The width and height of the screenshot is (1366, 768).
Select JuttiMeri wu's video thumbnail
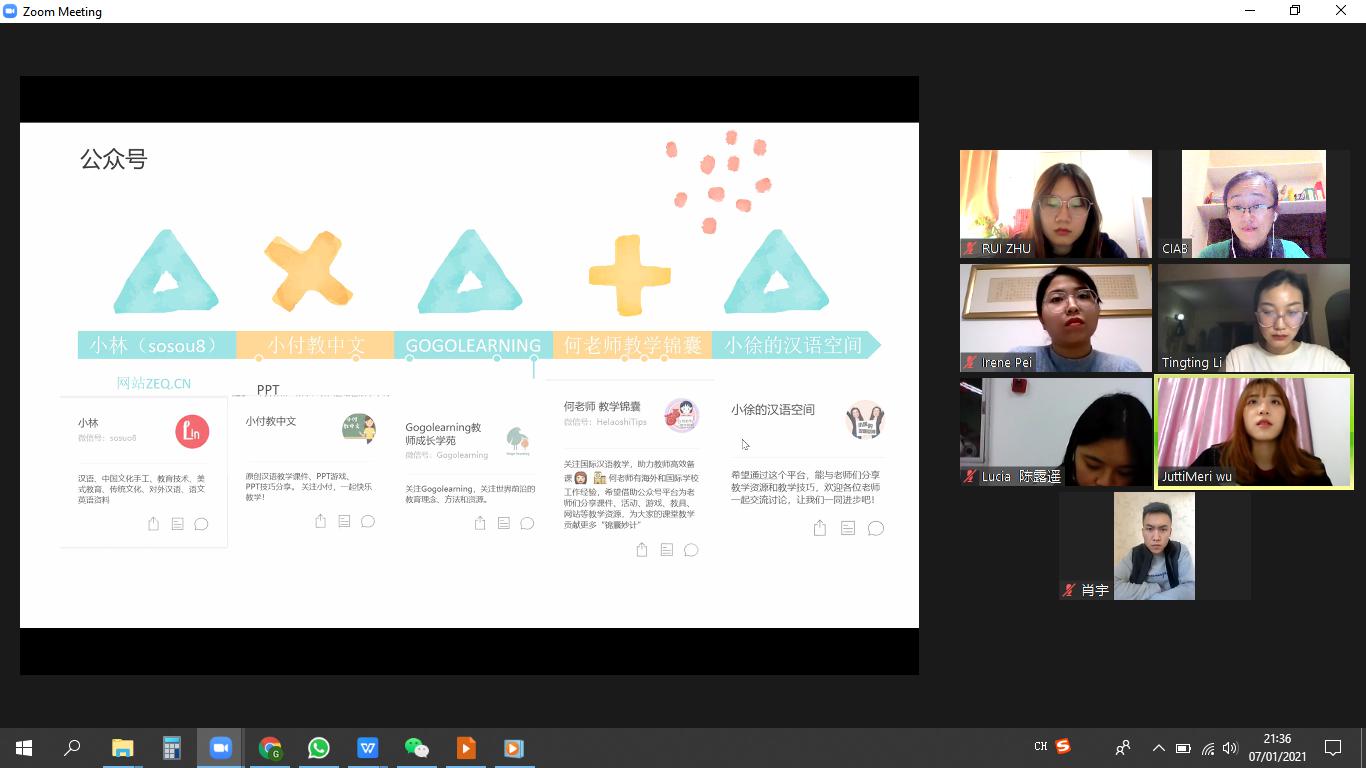click(x=1253, y=432)
